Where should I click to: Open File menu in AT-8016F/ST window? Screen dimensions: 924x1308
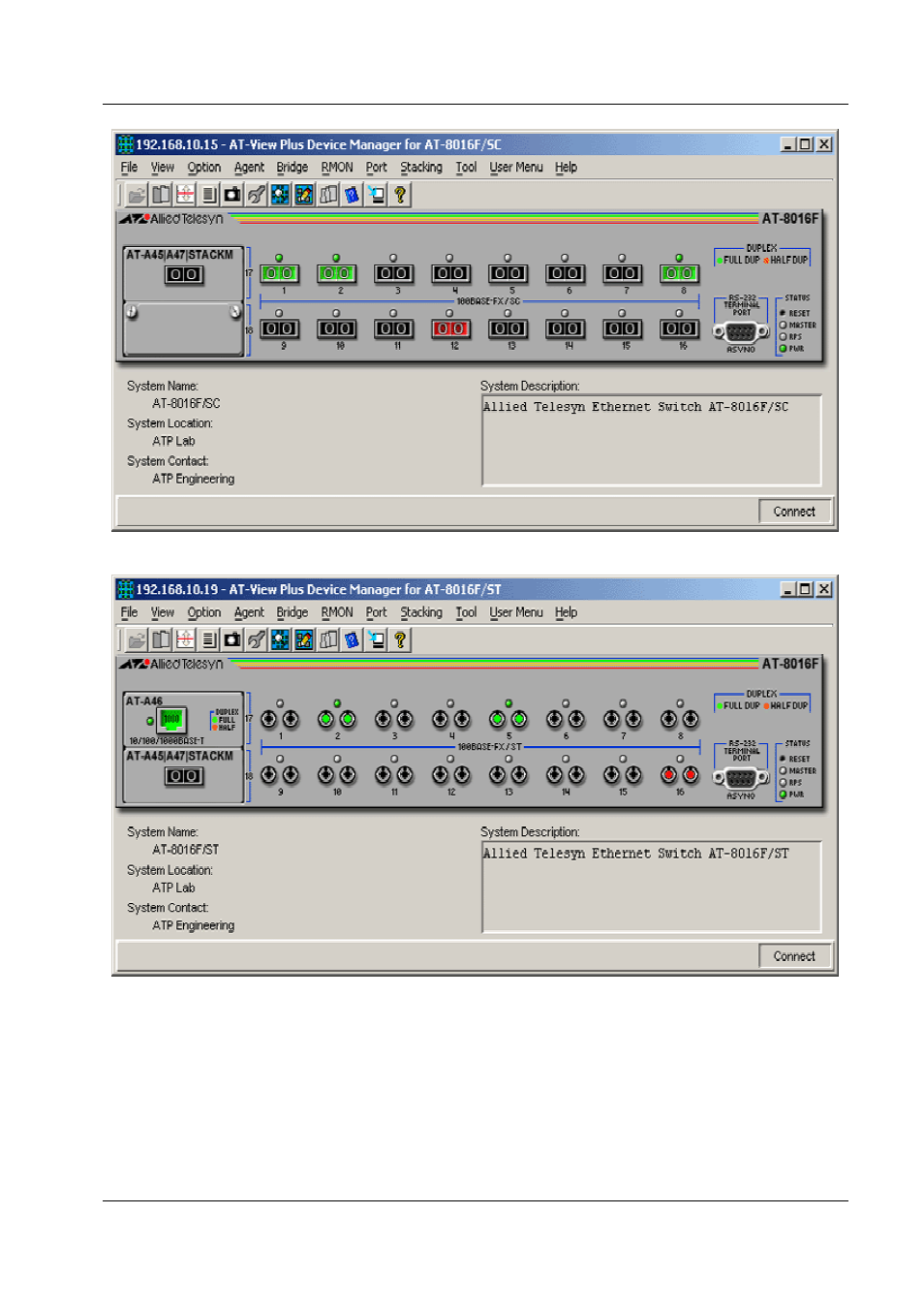pos(129,613)
